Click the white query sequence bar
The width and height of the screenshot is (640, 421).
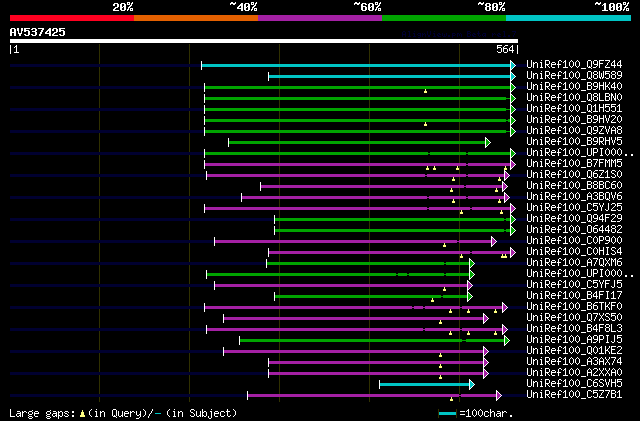pyautogui.click(x=264, y=41)
